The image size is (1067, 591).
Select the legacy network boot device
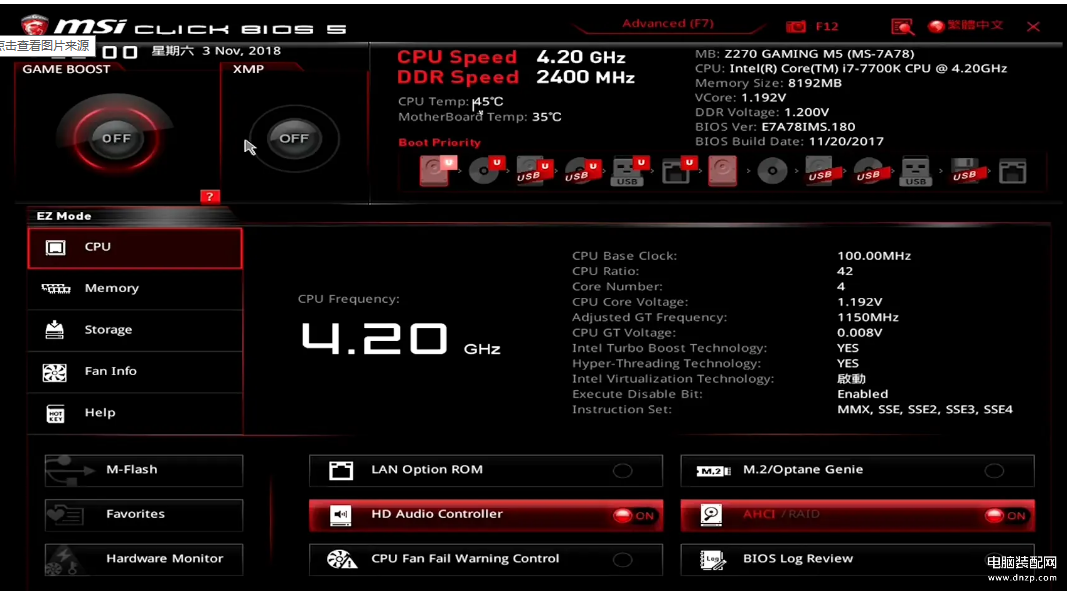(1013, 170)
